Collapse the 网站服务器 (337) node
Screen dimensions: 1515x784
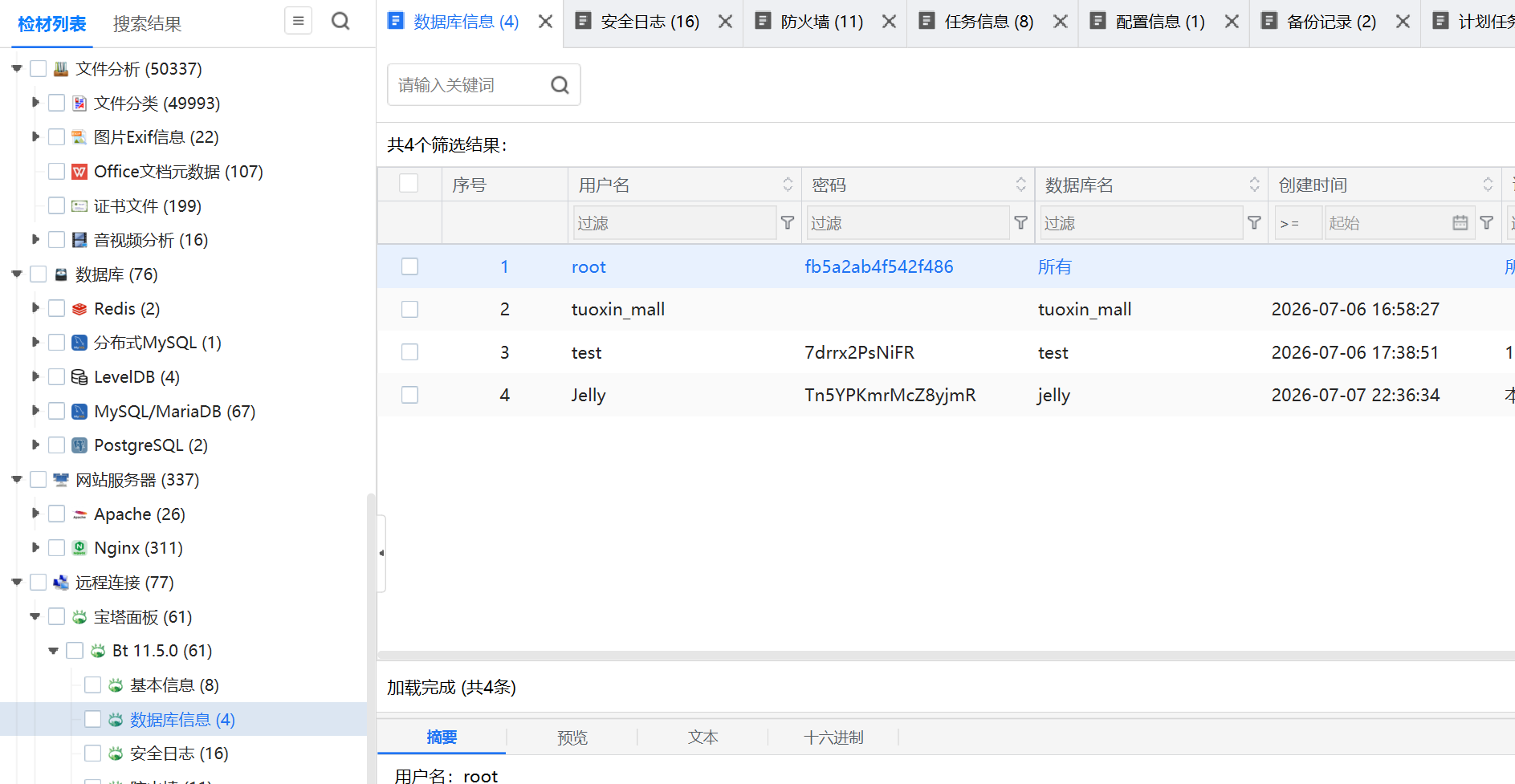(x=17, y=480)
